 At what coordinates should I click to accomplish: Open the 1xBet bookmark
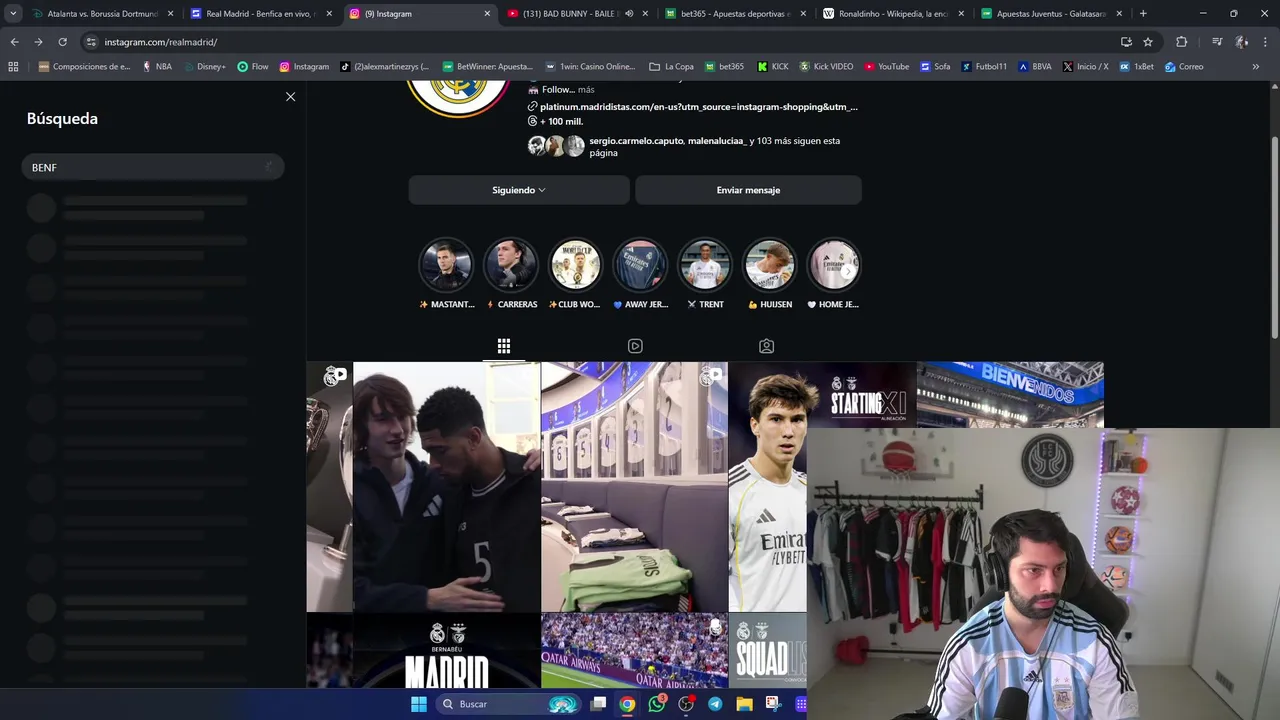click(x=1137, y=67)
